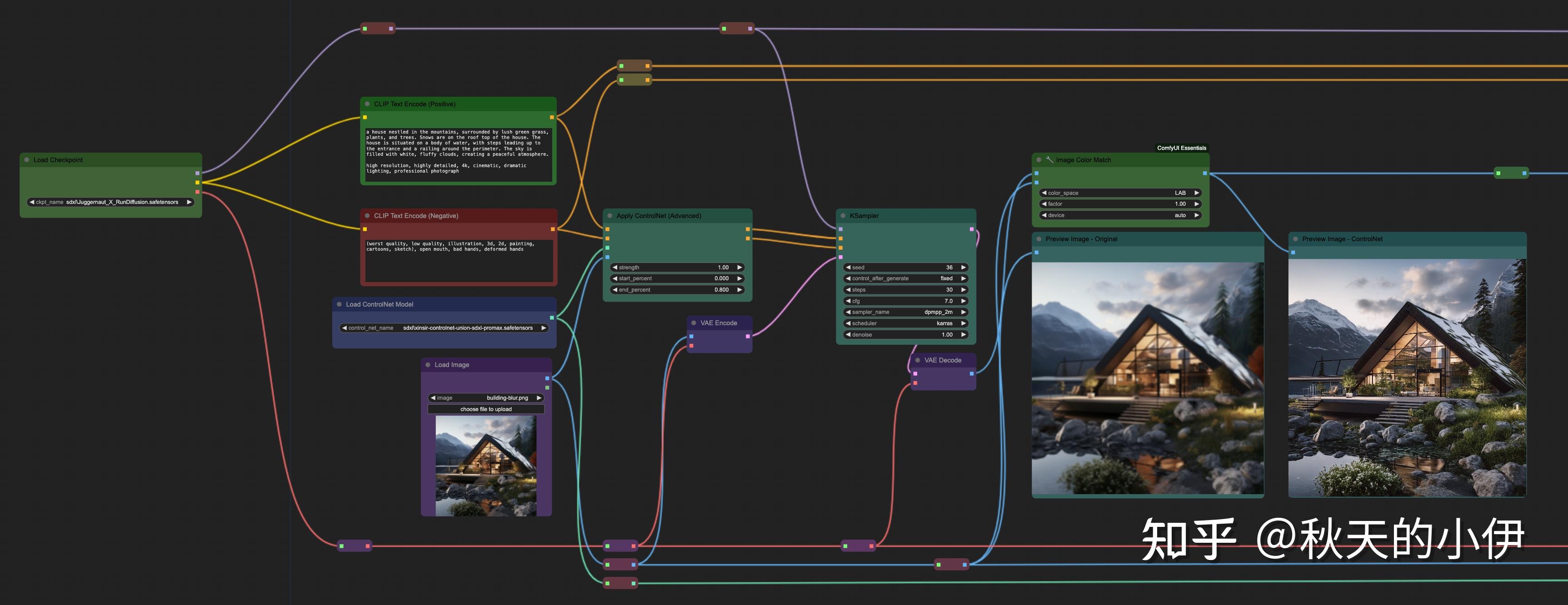Open the control_net_name model dropdown
The image size is (1568, 605).
[x=444, y=328]
